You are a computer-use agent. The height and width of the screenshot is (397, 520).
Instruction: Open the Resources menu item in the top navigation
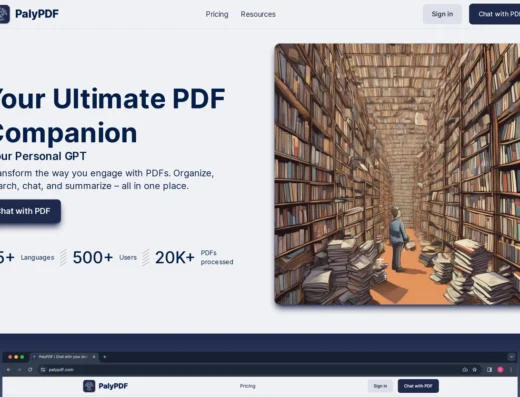[x=258, y=14]
